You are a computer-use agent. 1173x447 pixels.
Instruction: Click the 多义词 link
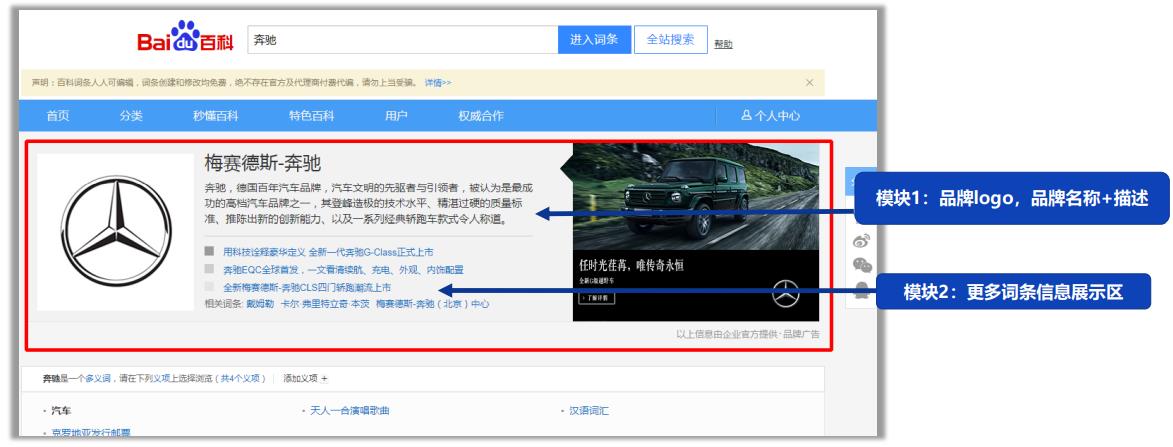pos(97,379)
